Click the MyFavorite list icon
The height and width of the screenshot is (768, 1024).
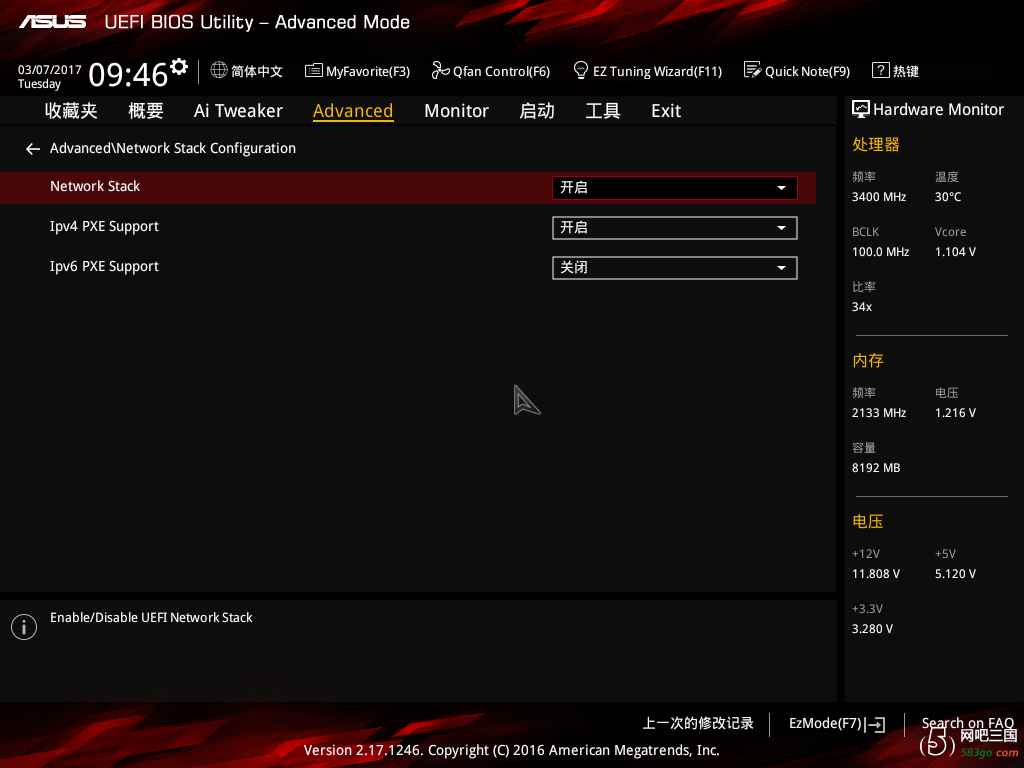tap(313, 70)
